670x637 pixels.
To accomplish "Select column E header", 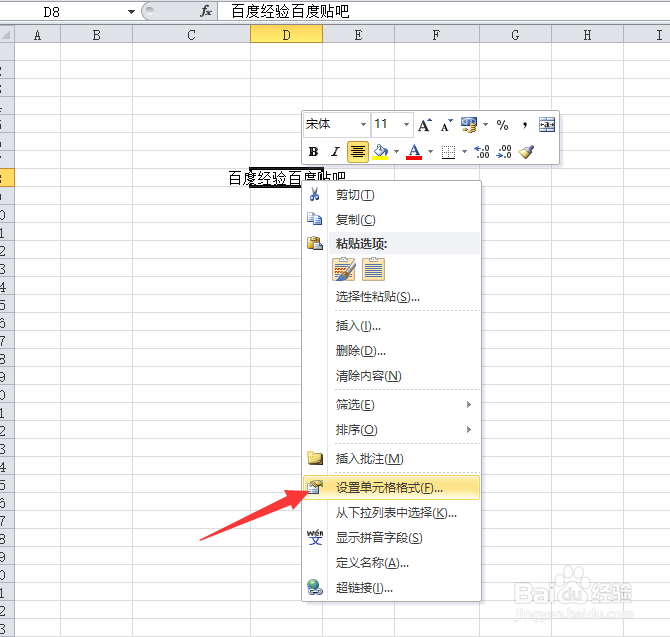I will point(359,35).
